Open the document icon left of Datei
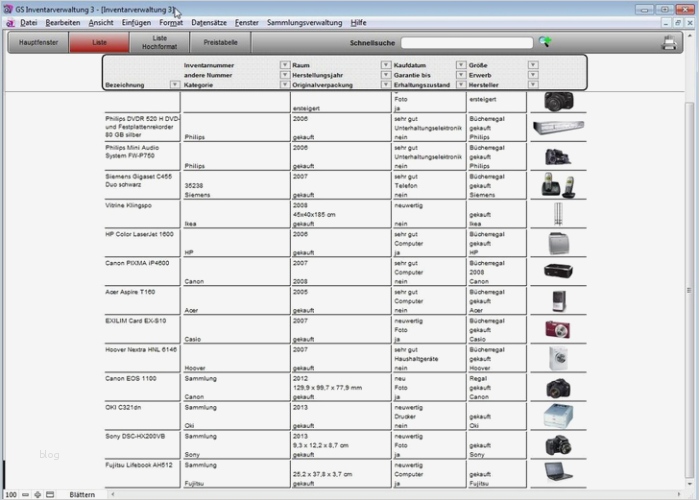Screen dimensions: 699x500 [x=10, y=23]
